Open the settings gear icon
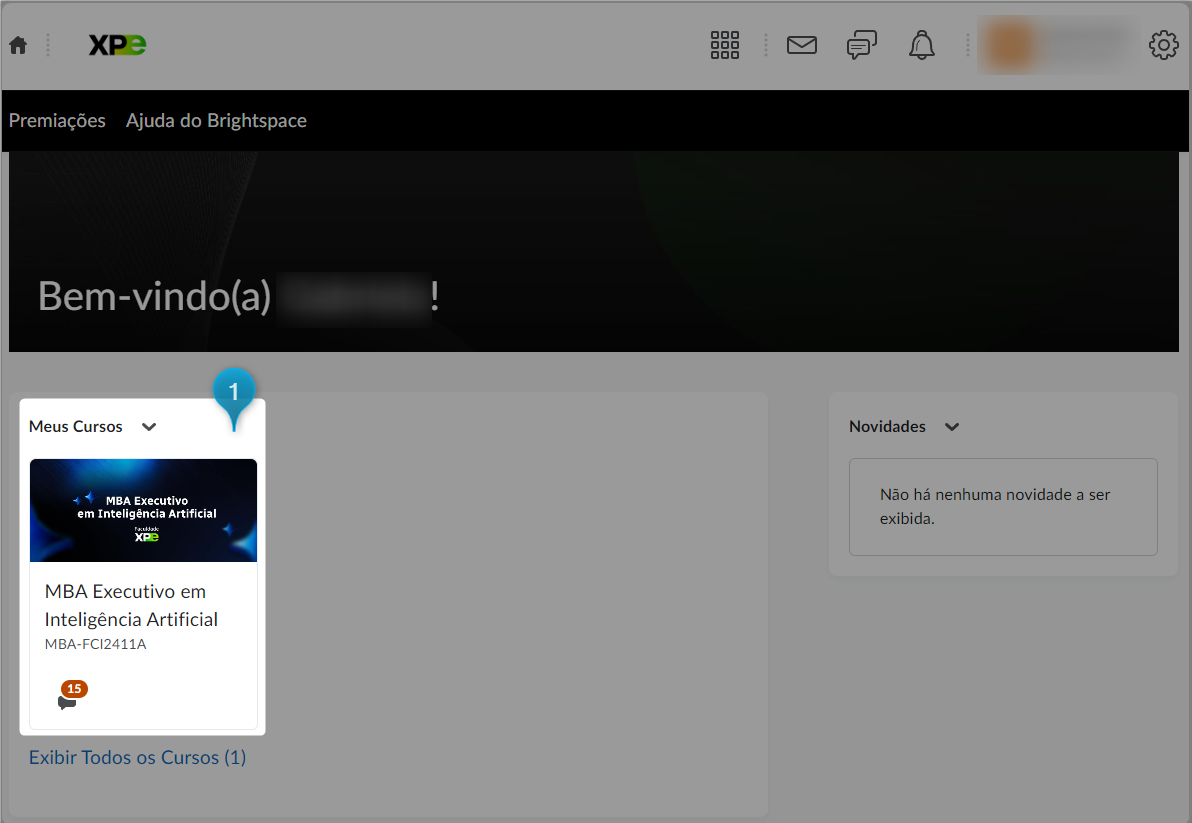 click(1163, 46)
